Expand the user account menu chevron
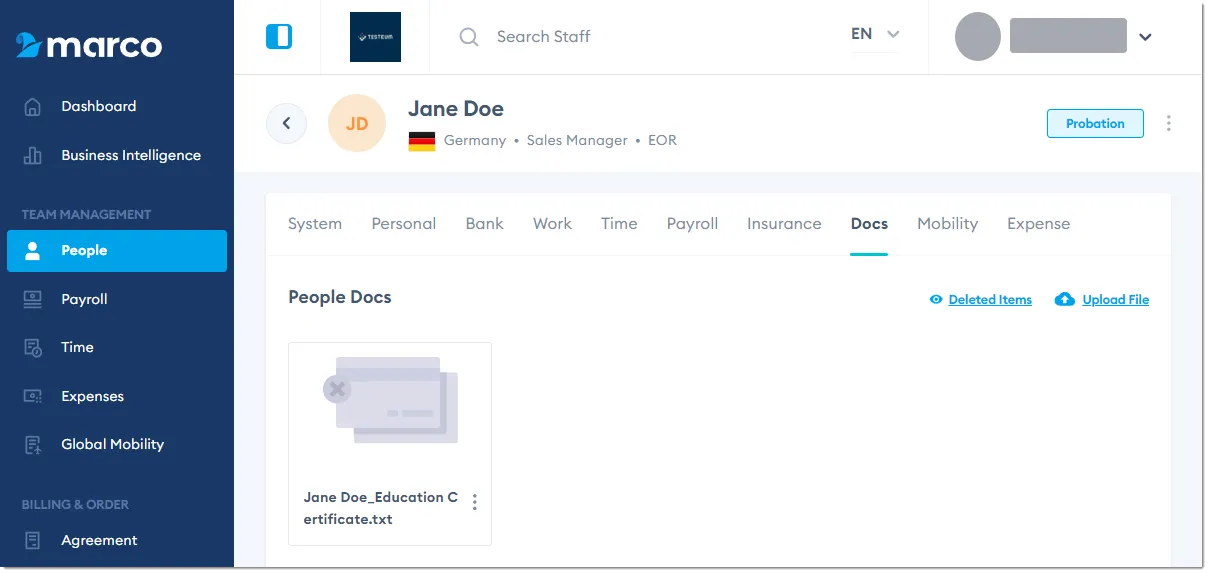This screenshot has height=573, width=1208. tap(1145, 38)
